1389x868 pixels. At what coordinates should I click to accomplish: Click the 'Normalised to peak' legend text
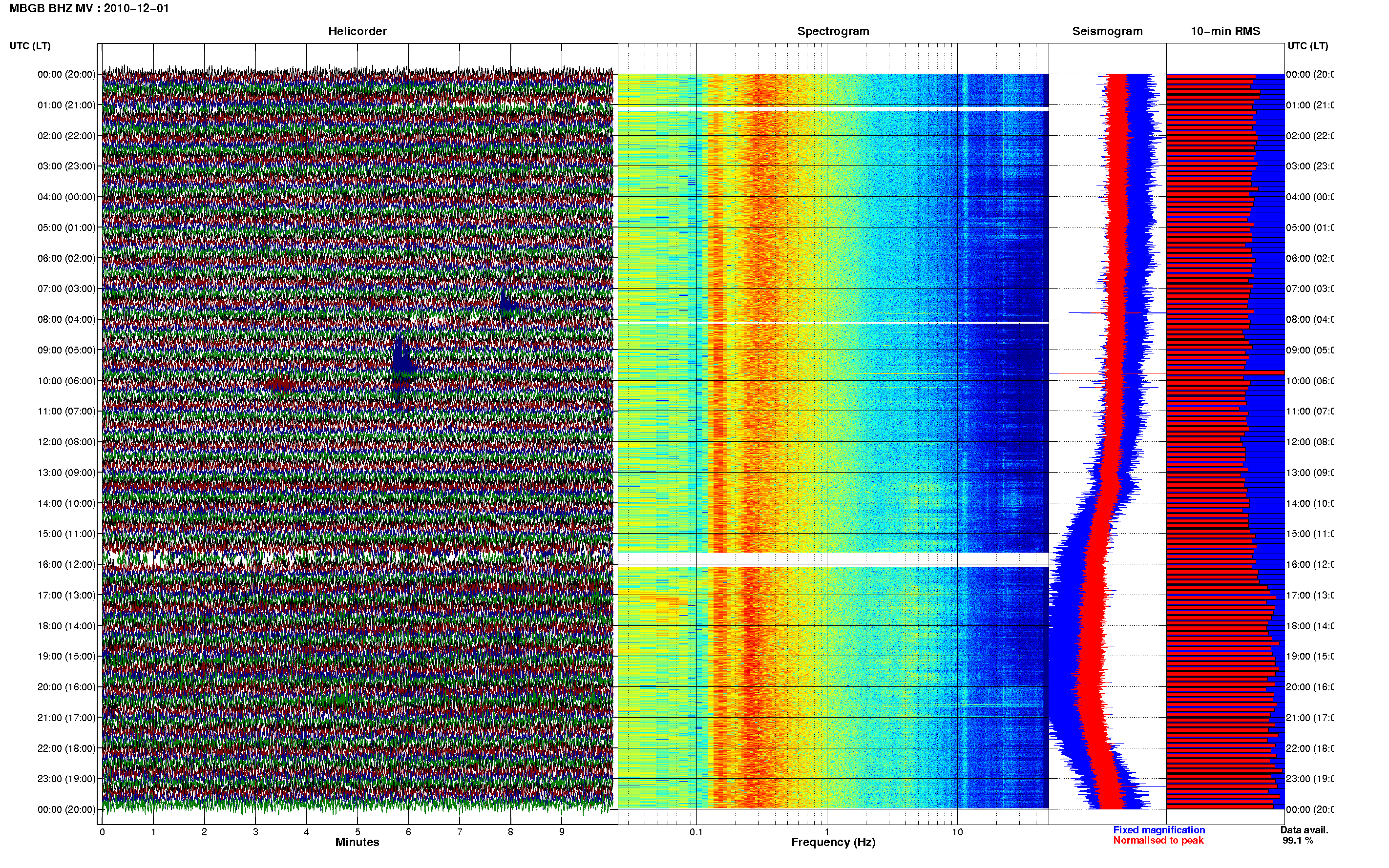click(1158, 841)
